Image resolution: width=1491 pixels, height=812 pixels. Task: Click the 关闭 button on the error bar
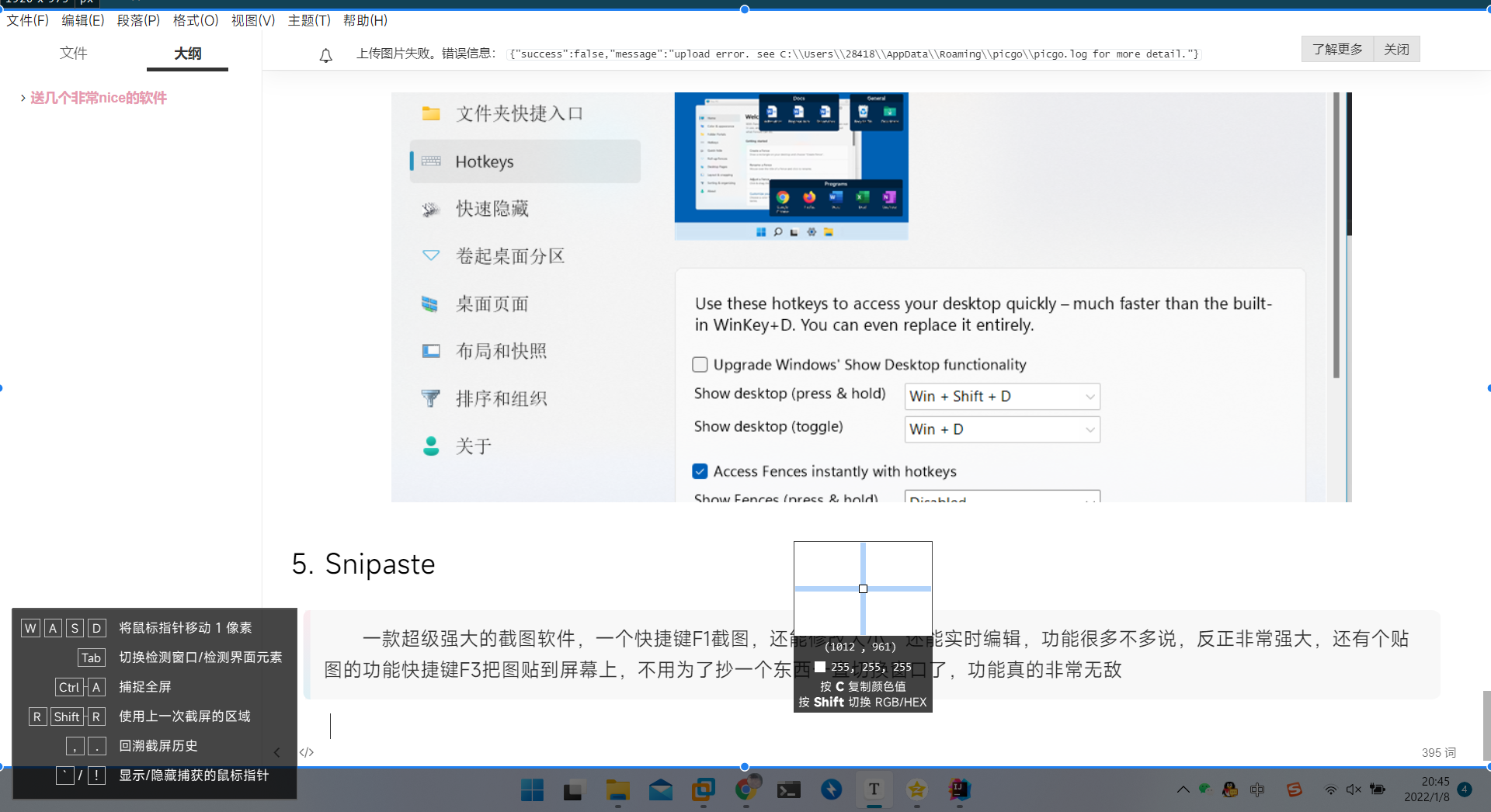pyautogui.click(x=1396, y=49)
